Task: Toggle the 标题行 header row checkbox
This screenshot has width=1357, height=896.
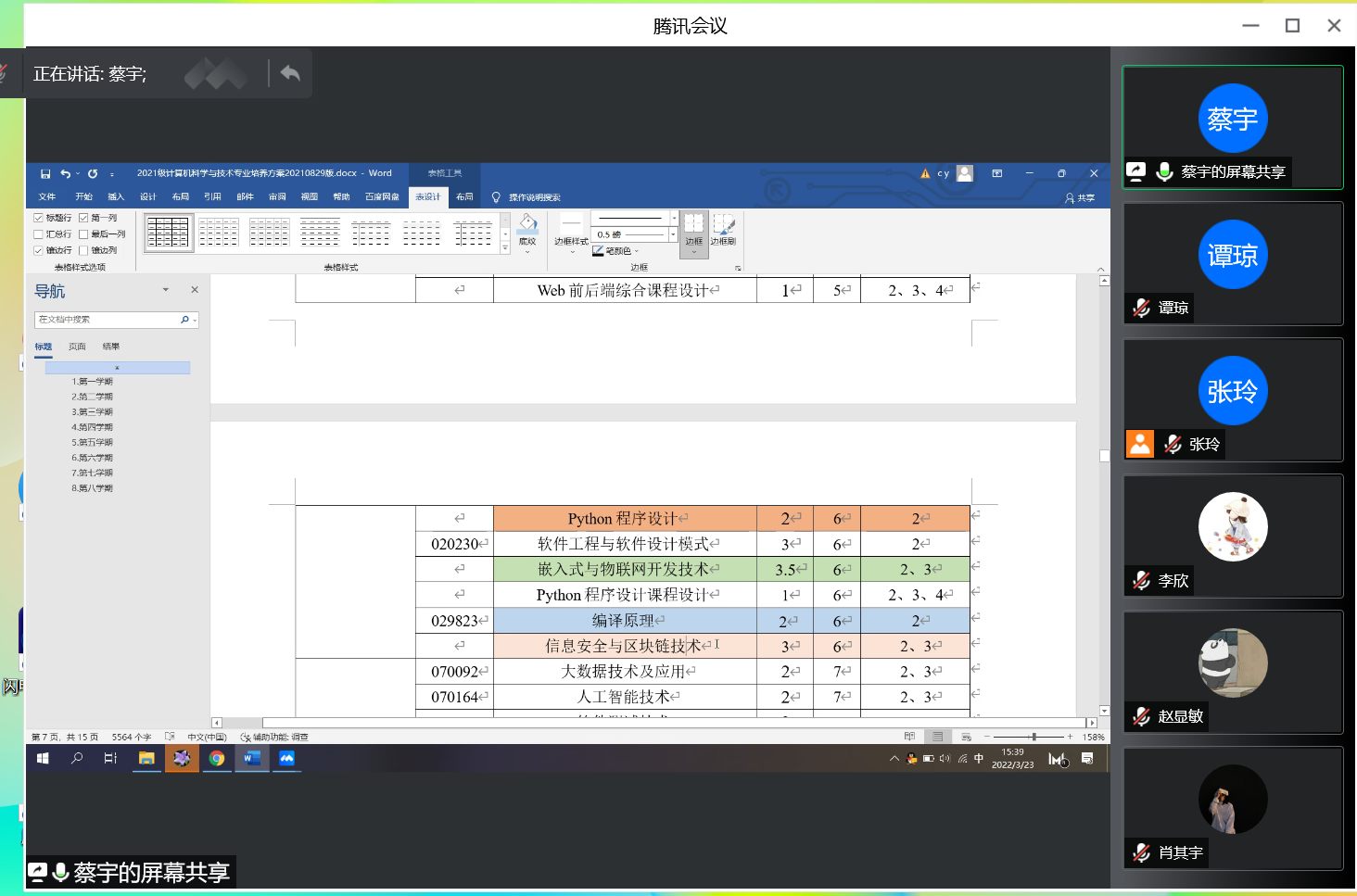Action: (39, 219)
